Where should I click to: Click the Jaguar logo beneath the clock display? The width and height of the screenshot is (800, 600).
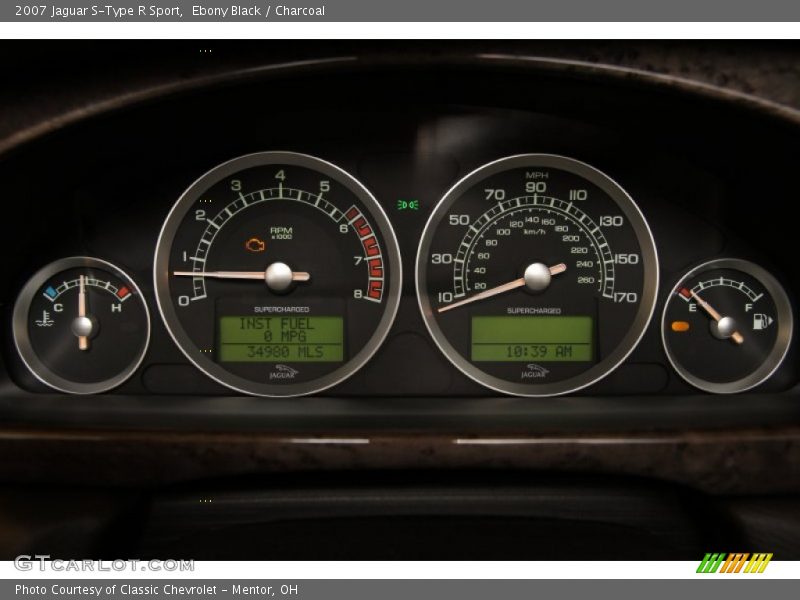(x=534, y=369)
